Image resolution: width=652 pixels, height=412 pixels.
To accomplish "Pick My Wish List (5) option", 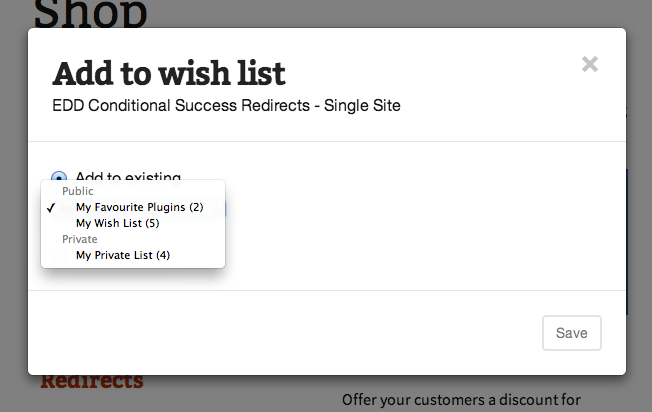I will click(x=117, y=223).
